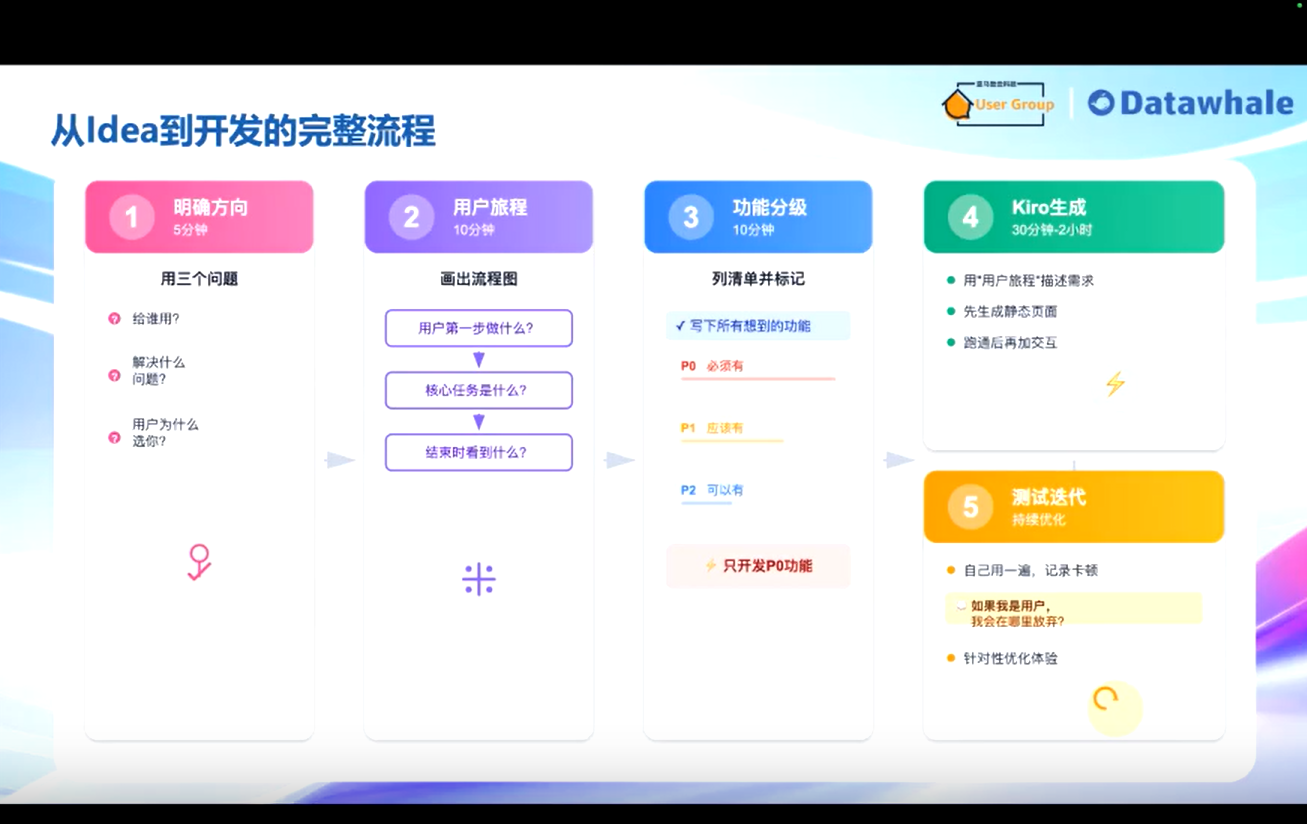Click the yellow bar under P1

pyautogui.click(x=732, y=441)
